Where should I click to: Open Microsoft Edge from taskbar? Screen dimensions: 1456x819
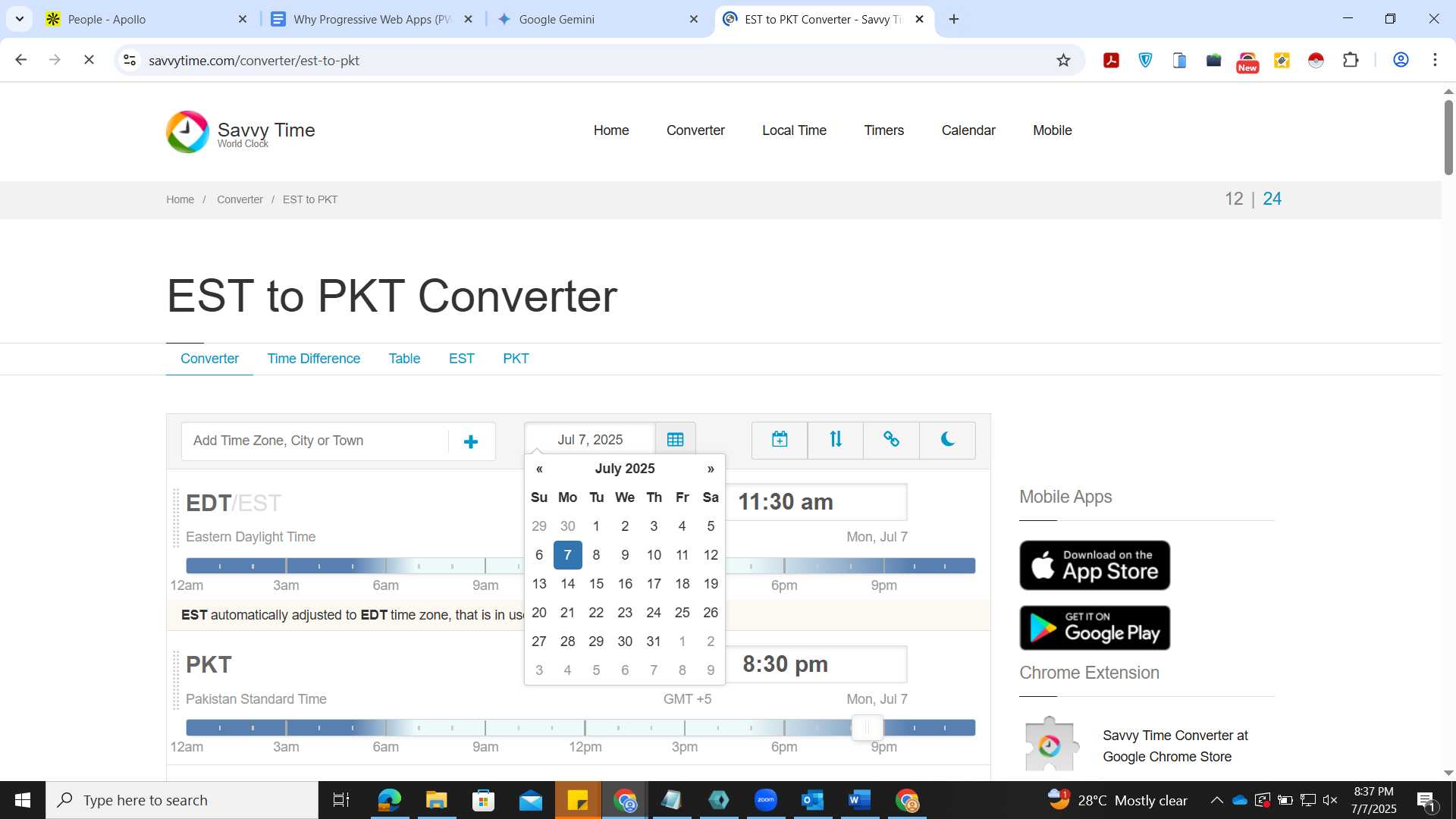pos(389,800)
